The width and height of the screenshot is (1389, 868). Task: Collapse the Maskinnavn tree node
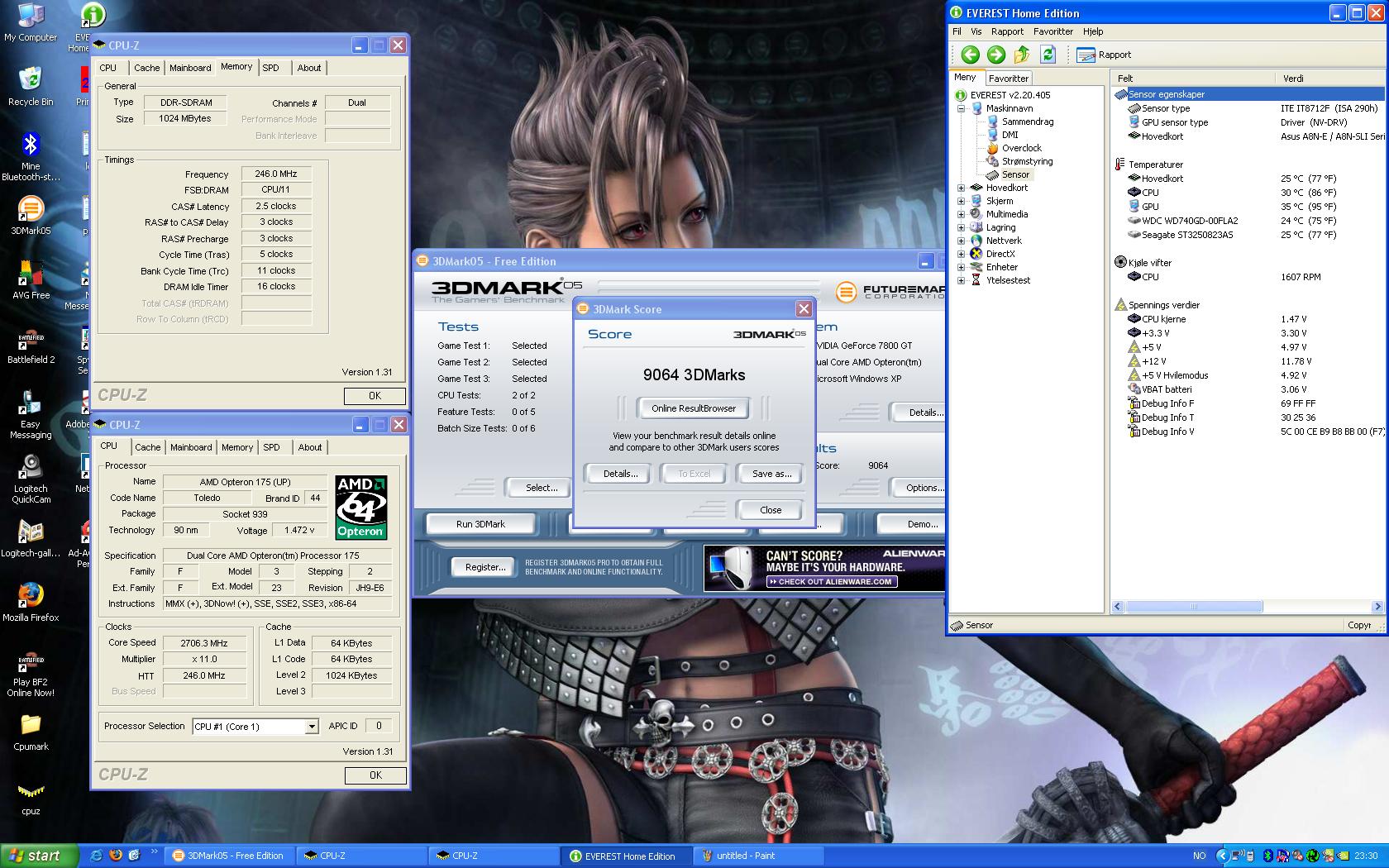pos(962,108)
